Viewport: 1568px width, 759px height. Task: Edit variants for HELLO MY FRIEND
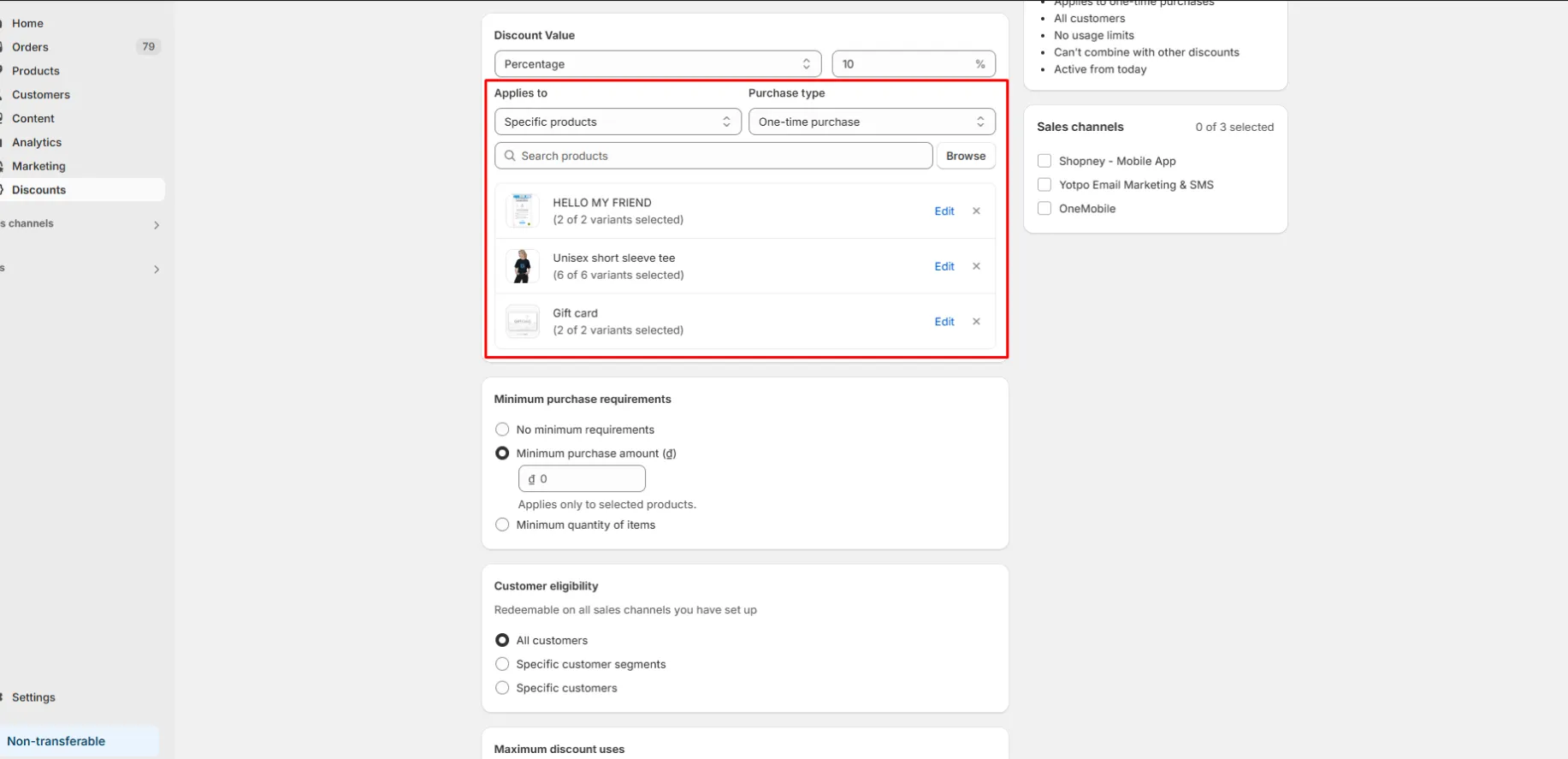(944, 211)
